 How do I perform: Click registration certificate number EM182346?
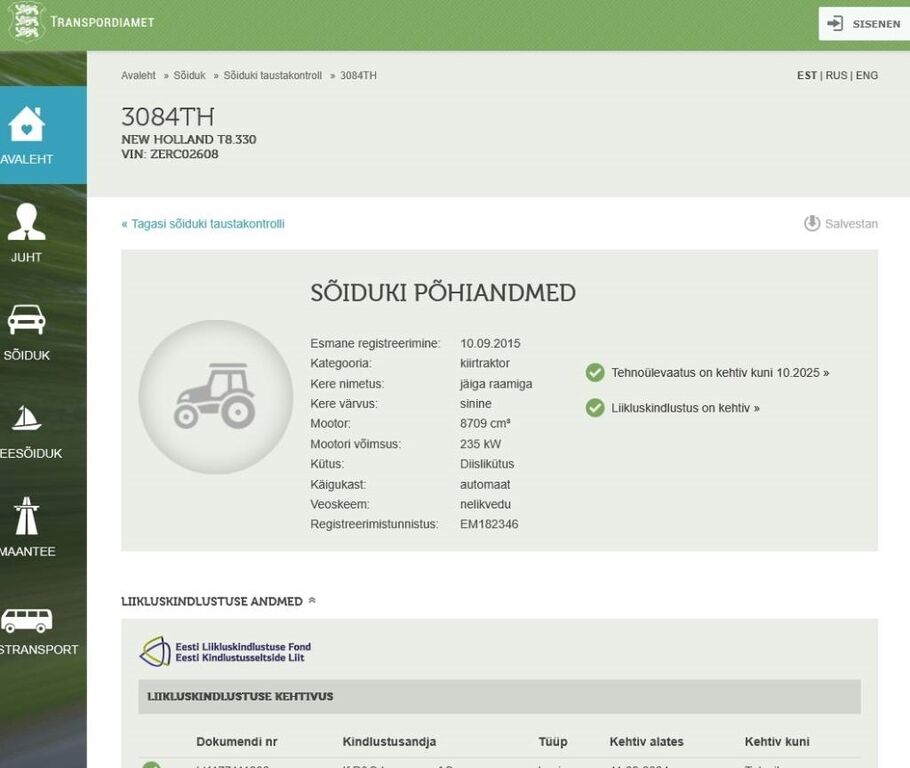pos(489,524)
